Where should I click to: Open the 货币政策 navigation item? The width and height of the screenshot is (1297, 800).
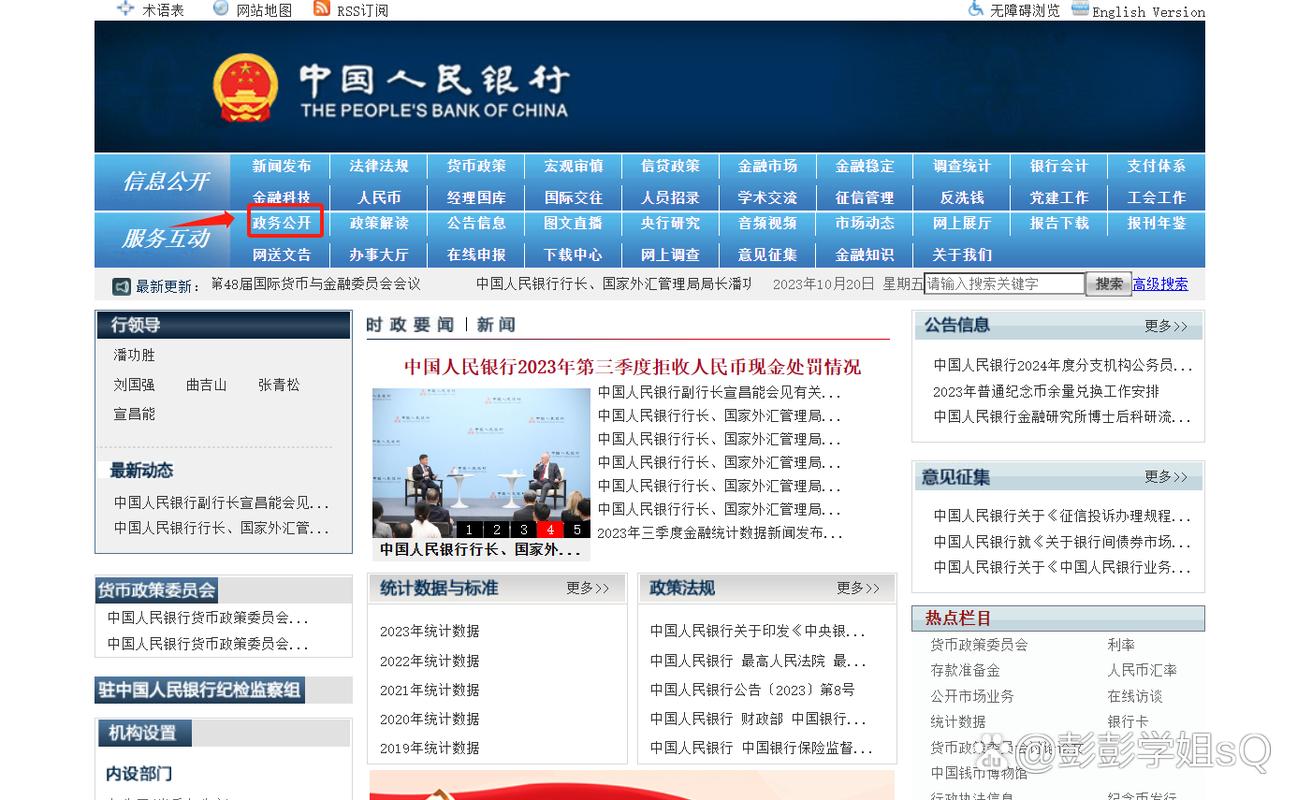(x=476, y=166)
